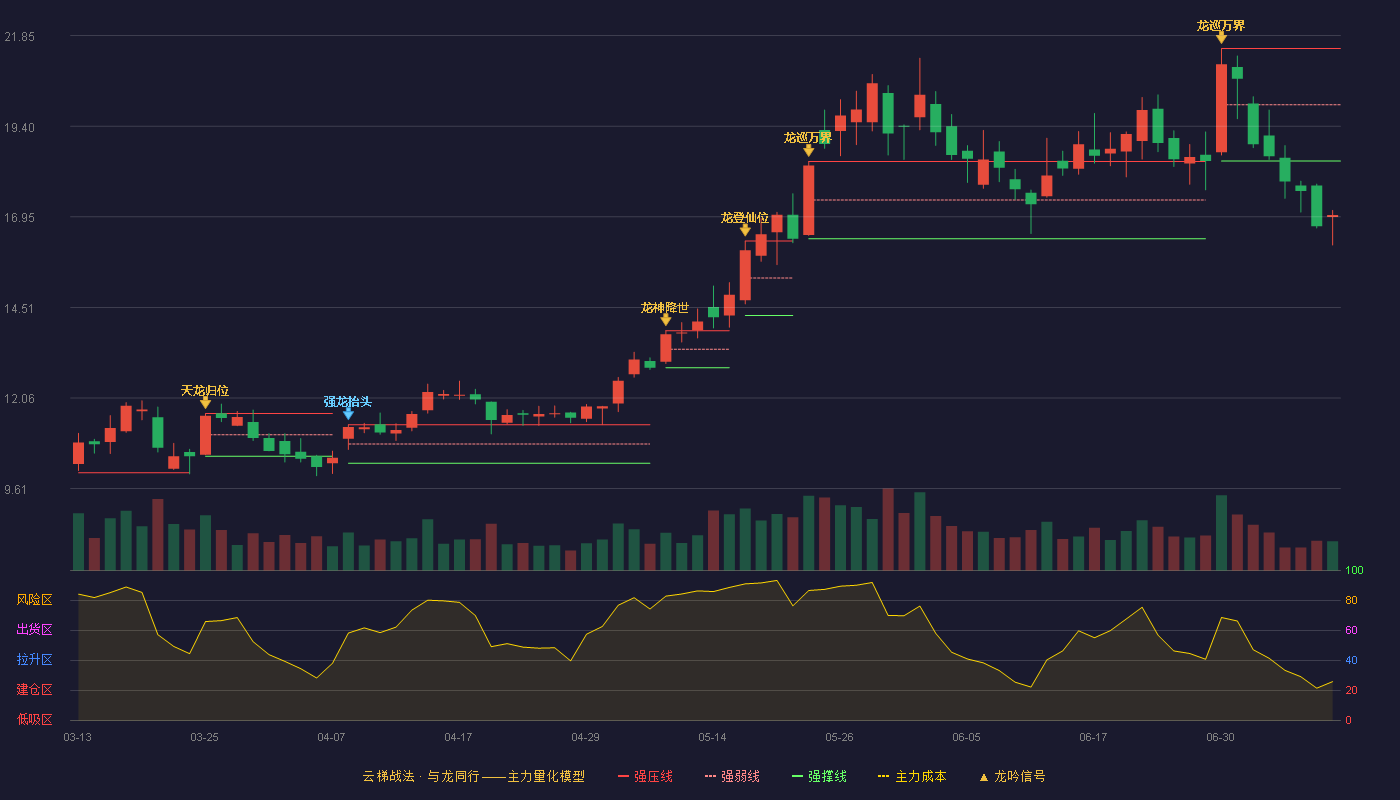
Task: Click the 低吸区 zone label
Action: click(x=34, y=719)
